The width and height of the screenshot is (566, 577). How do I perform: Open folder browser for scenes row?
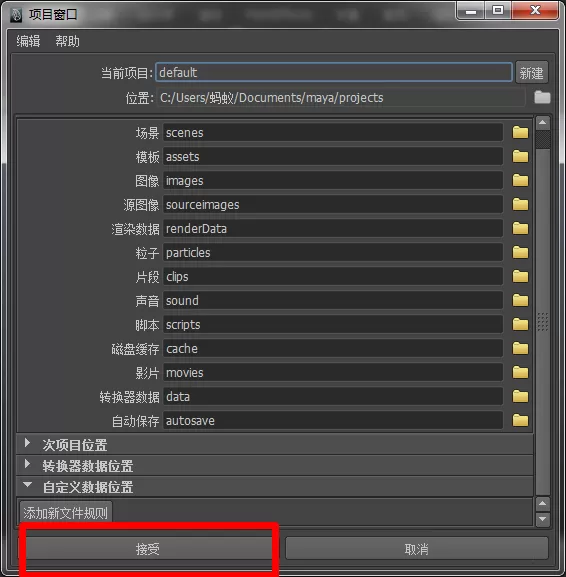pyautogui.click(x=520, y=132)
